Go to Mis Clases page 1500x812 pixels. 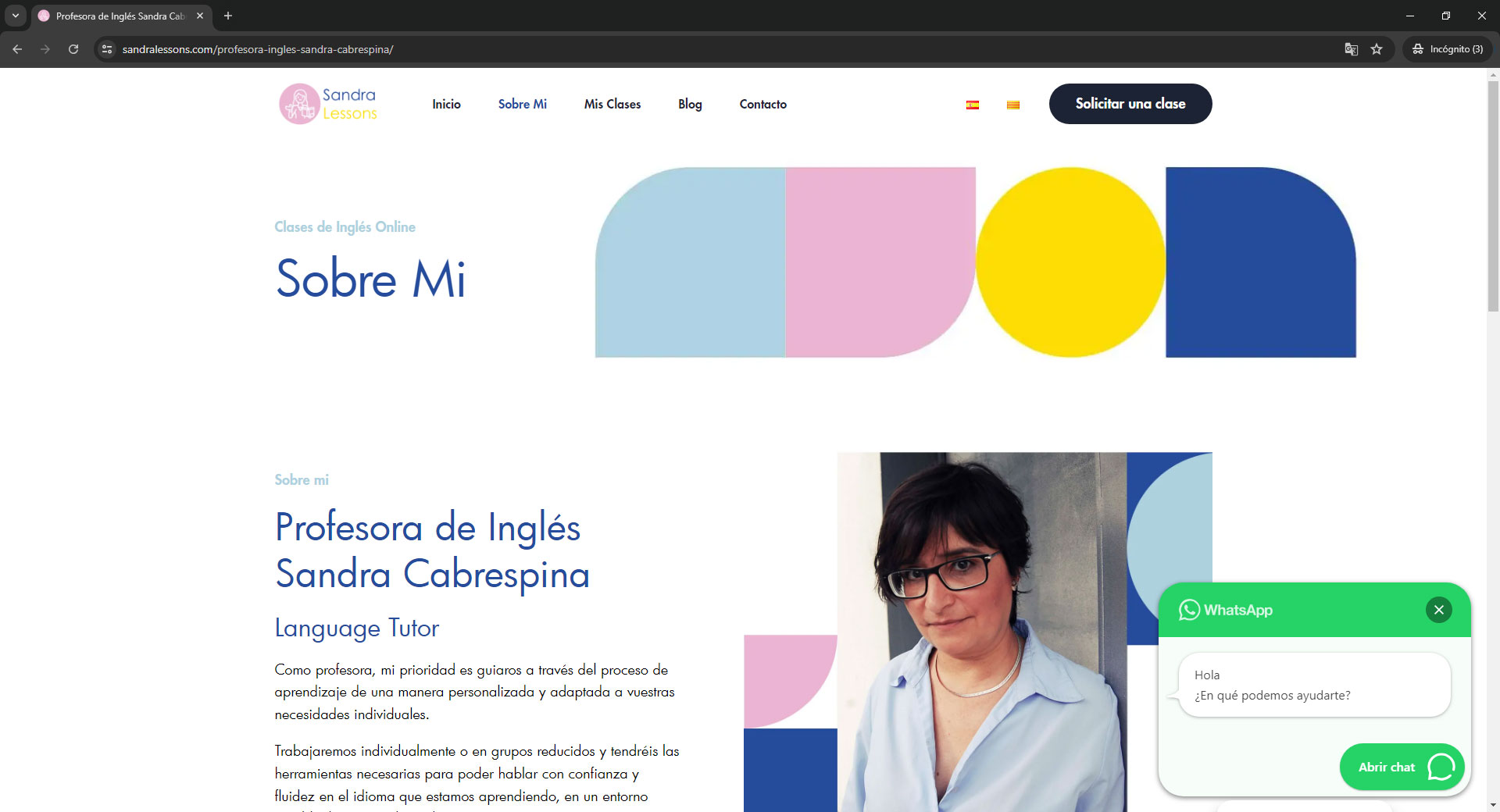click(612, 104)
